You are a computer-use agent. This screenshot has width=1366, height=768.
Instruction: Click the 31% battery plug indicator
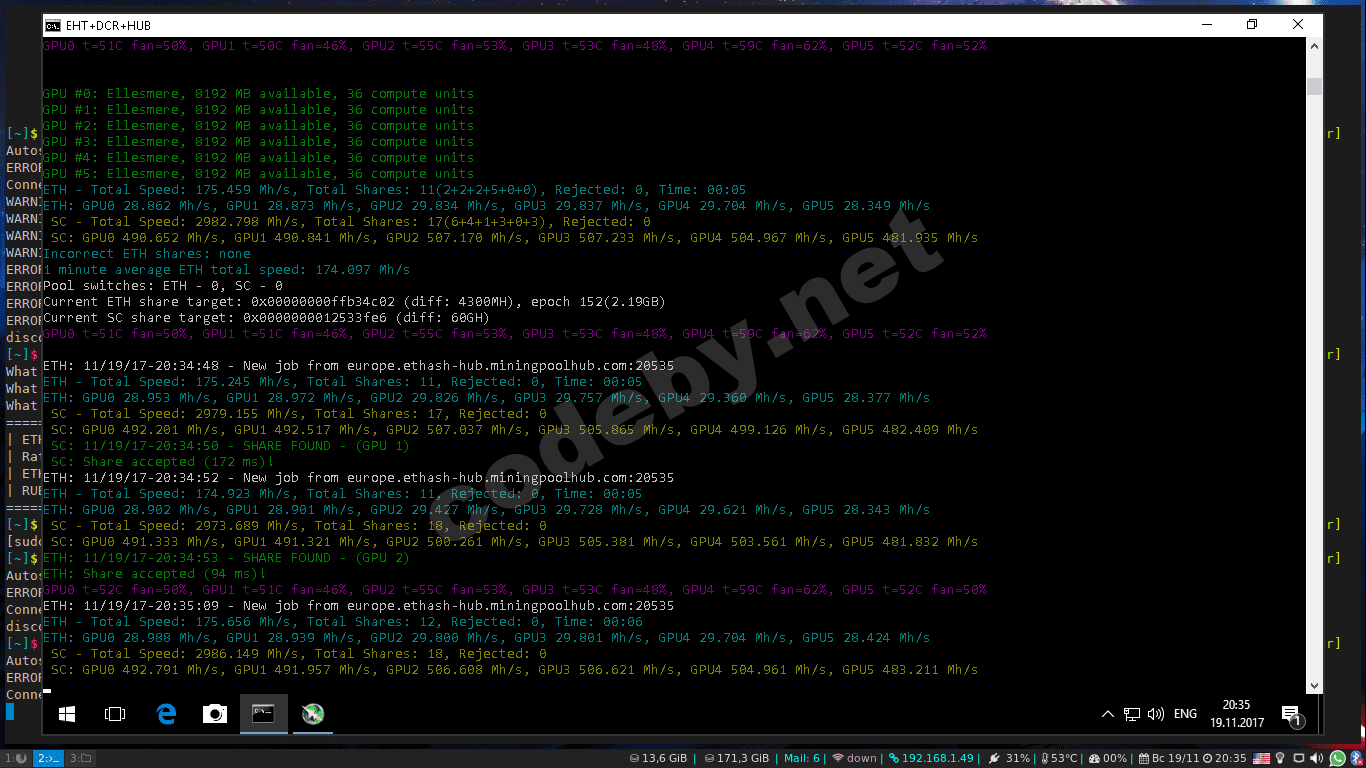tap(1010, 759)
